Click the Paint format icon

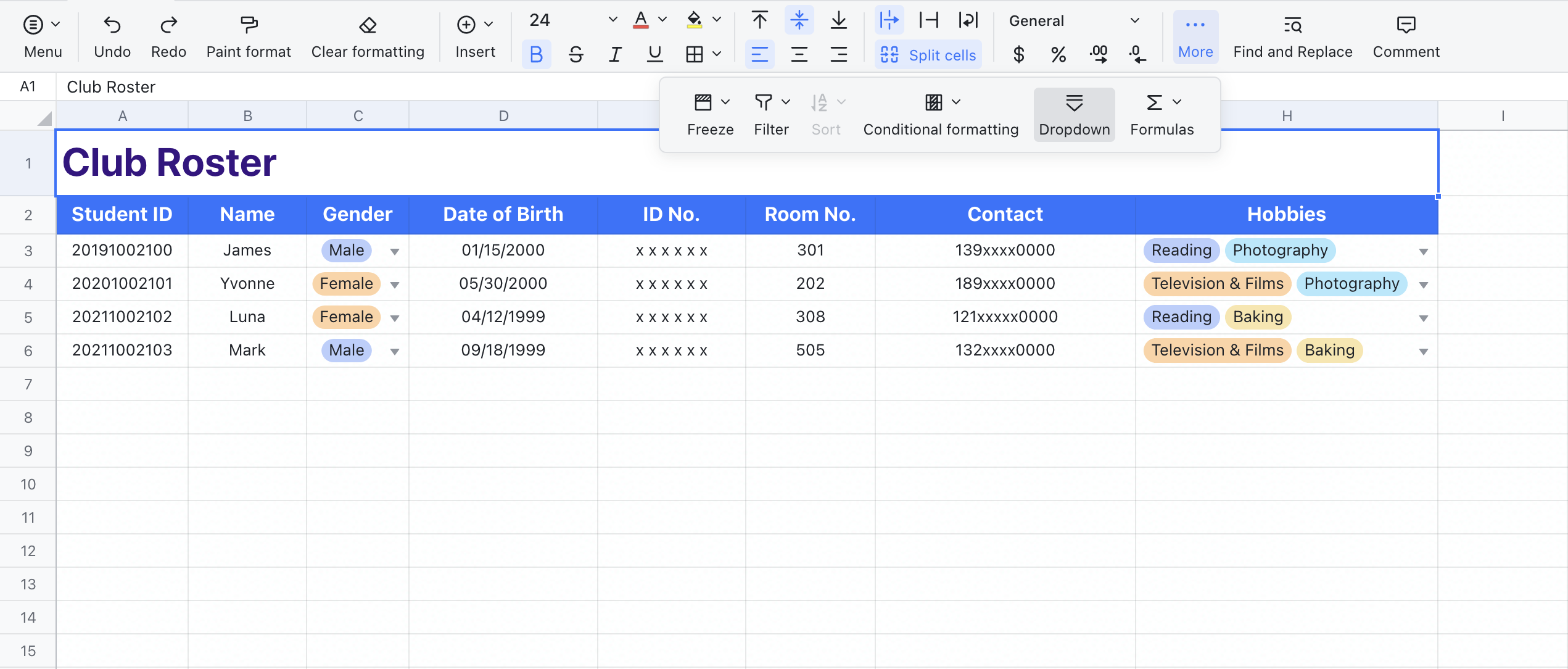(249, 25)
